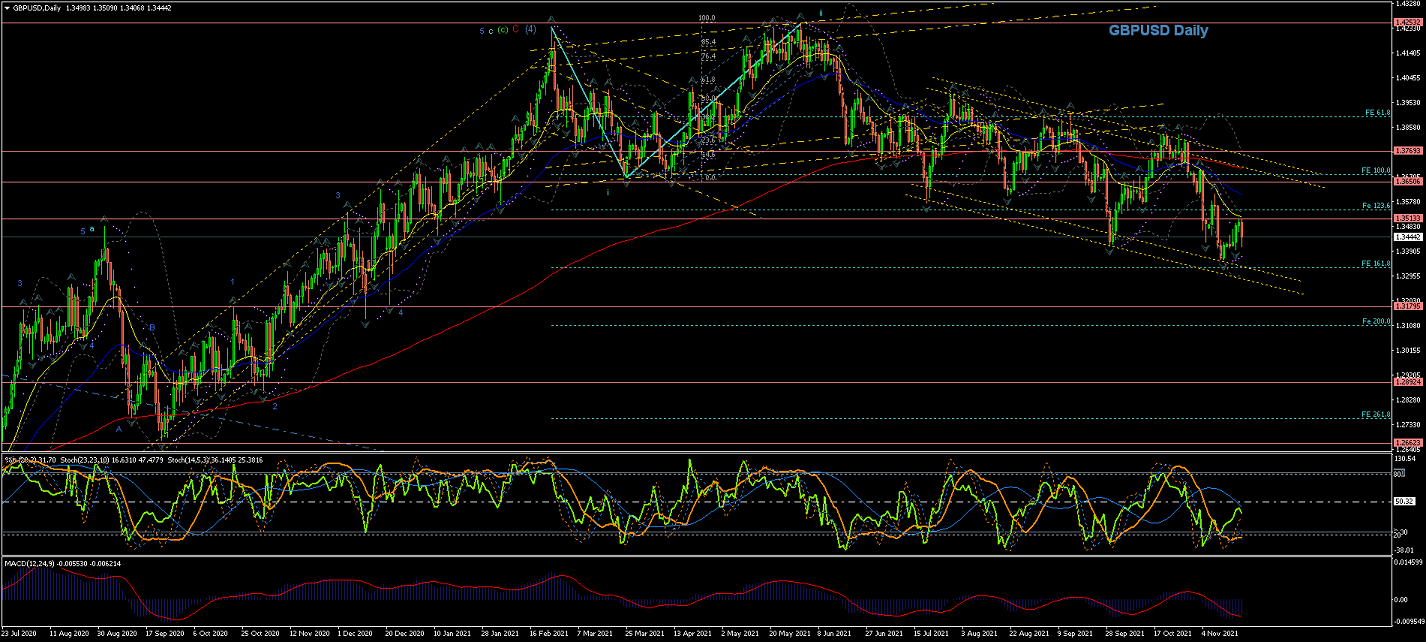Select the FE 161.8 Fibonacci expansion label

tap(1376, 264)
